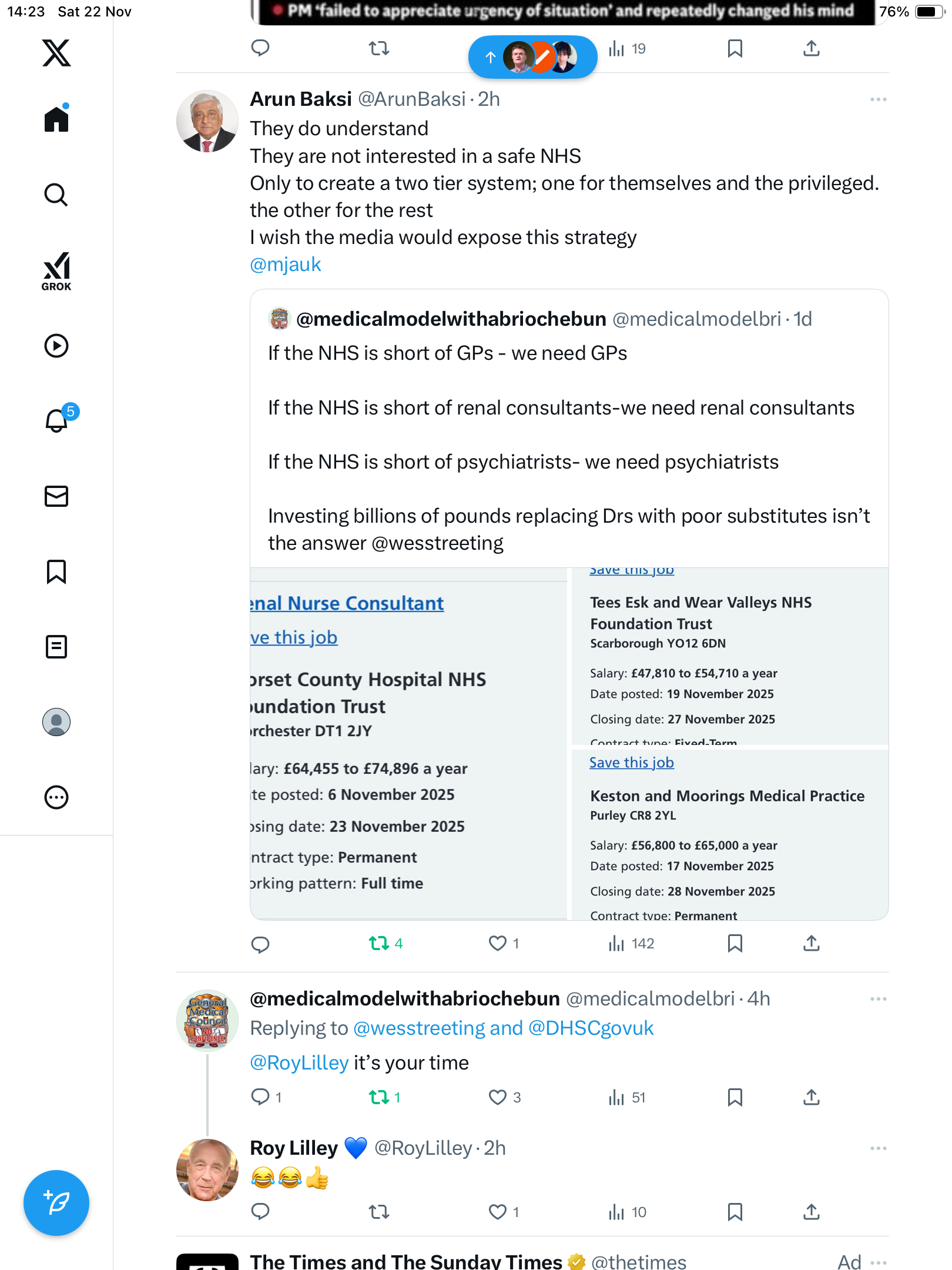Open the quoted post's job listing image
The width and height of the screenshot is (952, 1270).
pyautogui.click(x=569, y=744)
